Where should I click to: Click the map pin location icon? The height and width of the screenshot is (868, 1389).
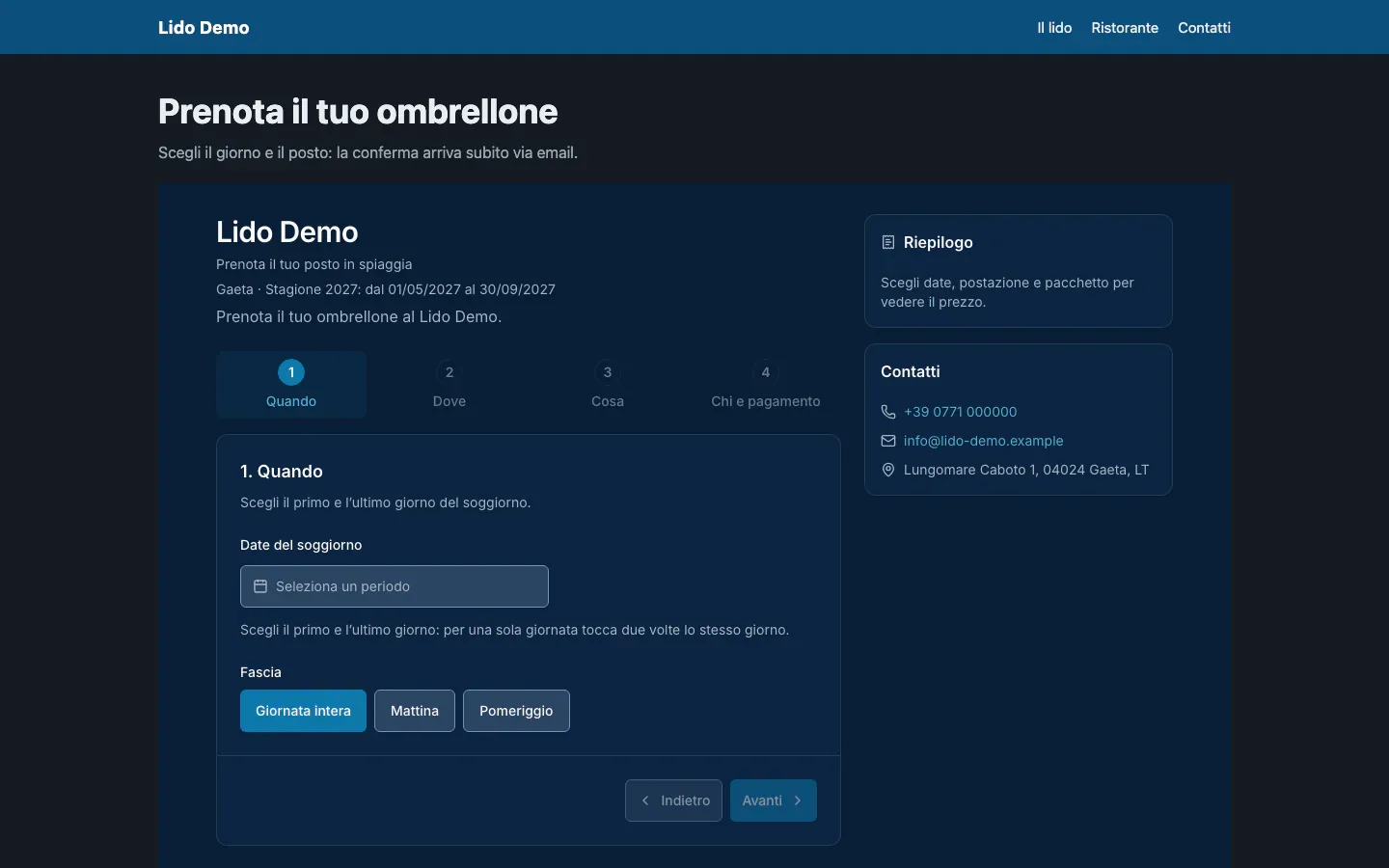[888, 470]
